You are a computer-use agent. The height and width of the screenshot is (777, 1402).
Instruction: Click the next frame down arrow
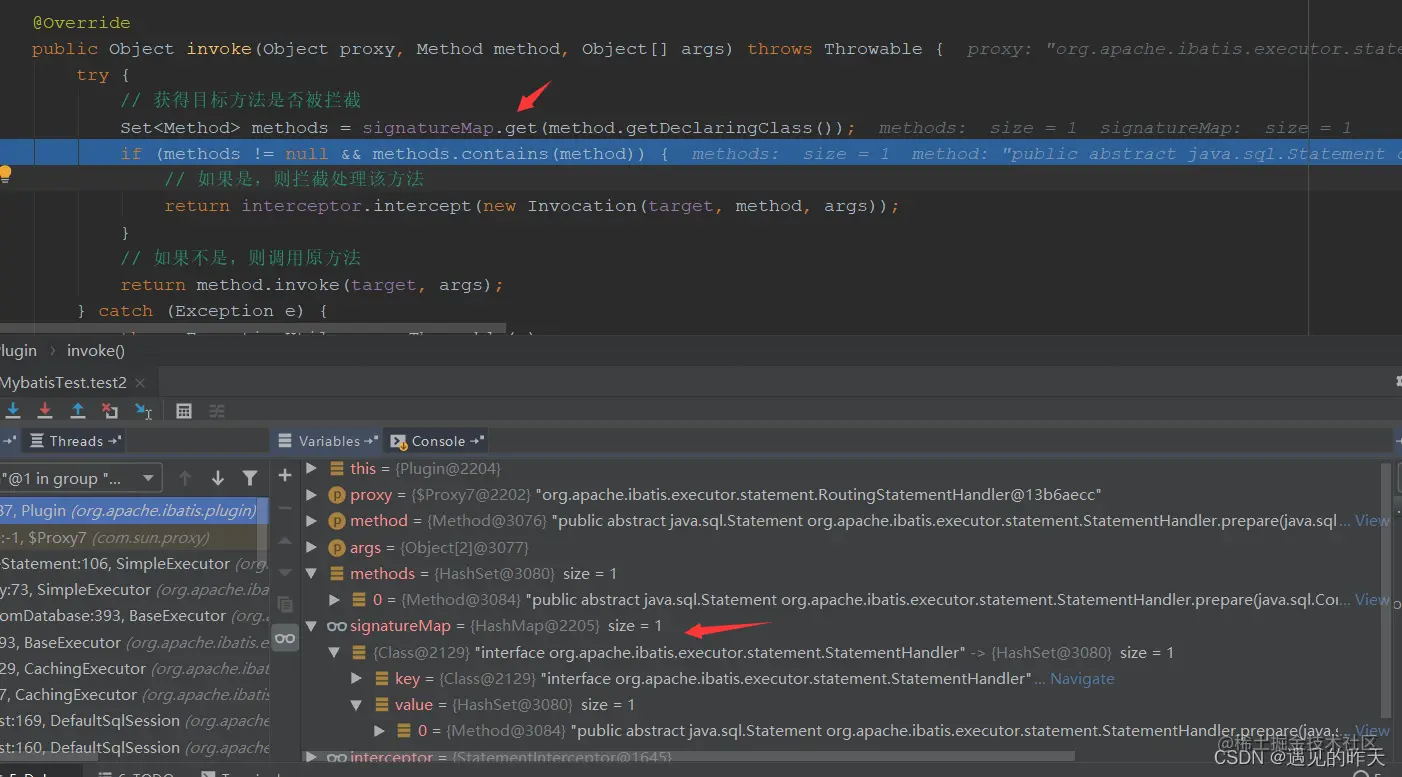click(x=218, y=478)
